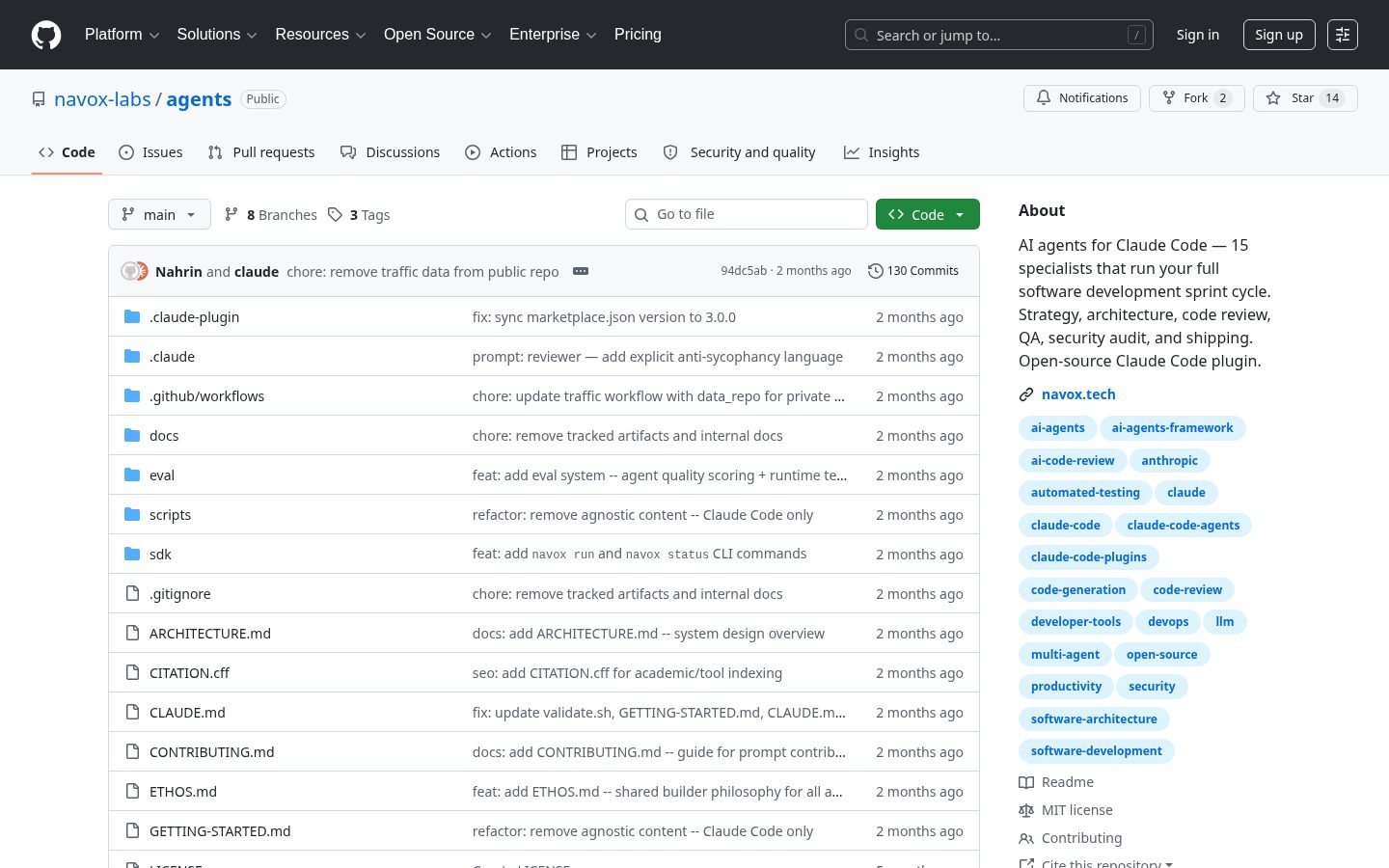Image resolution: width=1389 pixels, height=868 pixels.
Task: Expand the Enterprise menu
Action: (553, 35)
